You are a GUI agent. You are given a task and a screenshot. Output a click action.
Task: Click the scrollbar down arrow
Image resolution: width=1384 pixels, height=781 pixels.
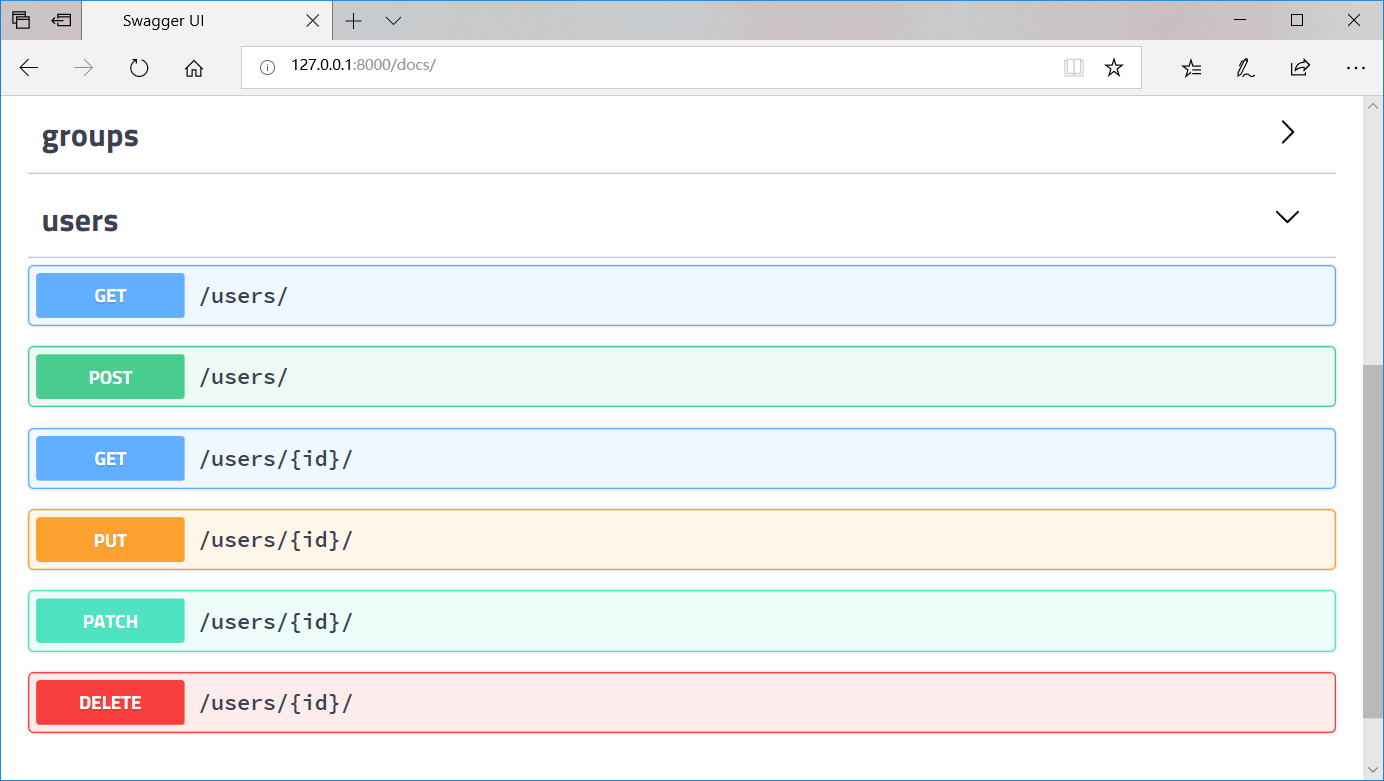[x=1373, y=769]
